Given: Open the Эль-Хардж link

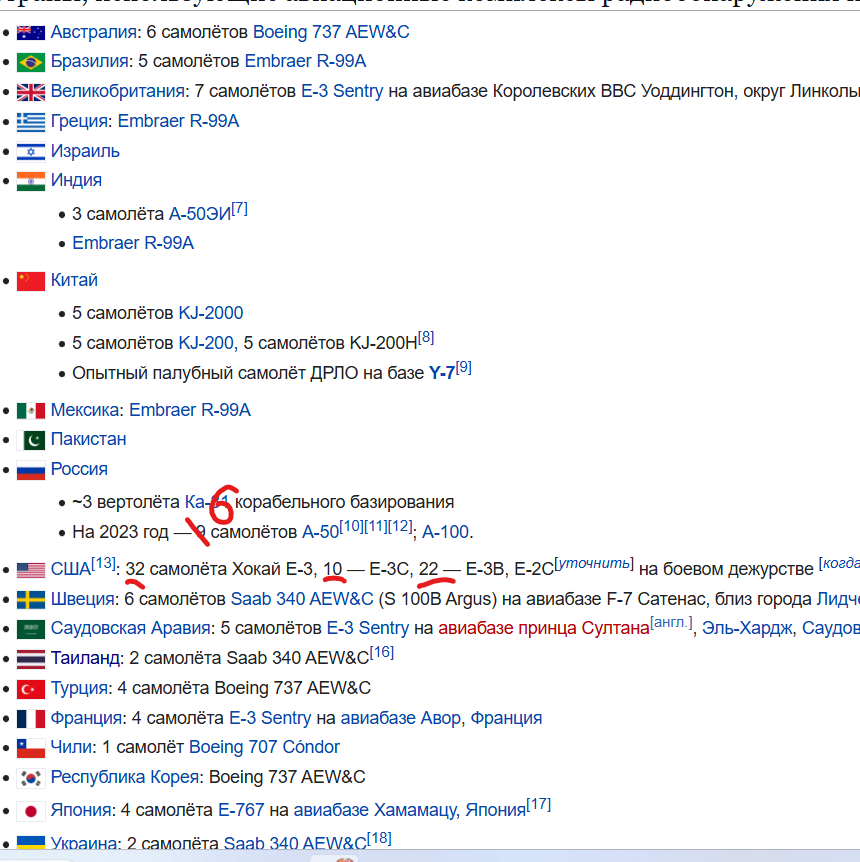Looking at the screenshot, I should click(747, 628).
